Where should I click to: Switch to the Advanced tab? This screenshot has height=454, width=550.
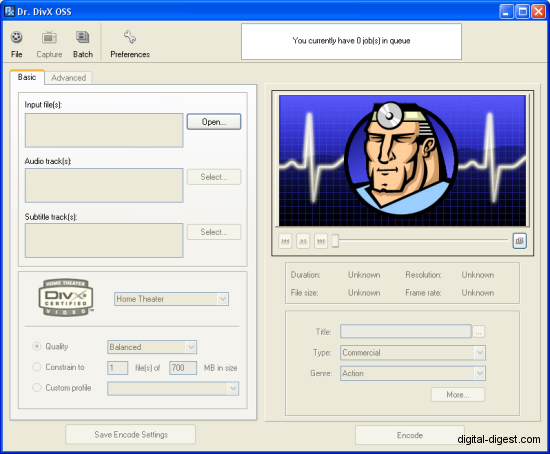[x=68, y=78]
